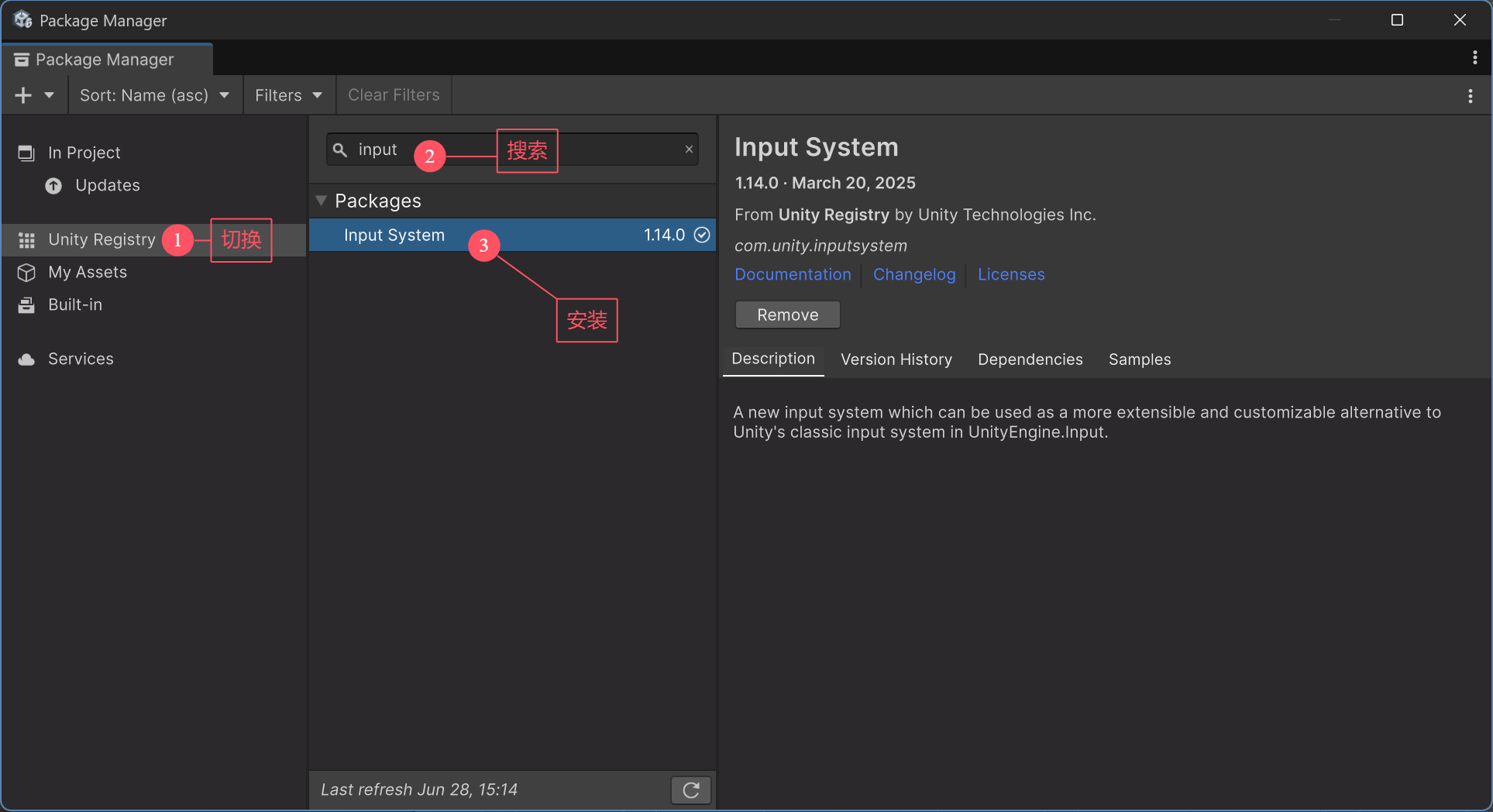Open the add package dropdown arrow
This screenshot has width=1493, height=812.
(50, 95)
